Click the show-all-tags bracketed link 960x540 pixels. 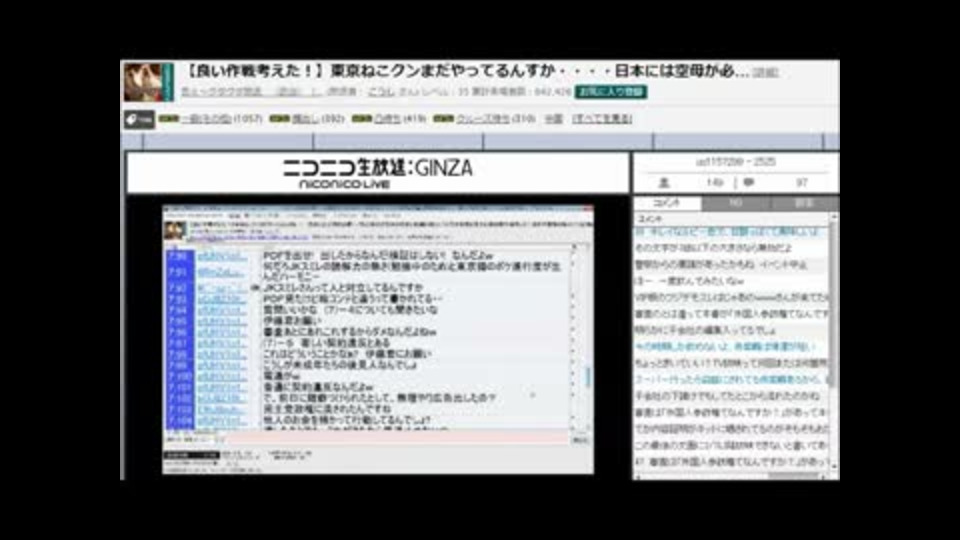[x=602, y=119]
